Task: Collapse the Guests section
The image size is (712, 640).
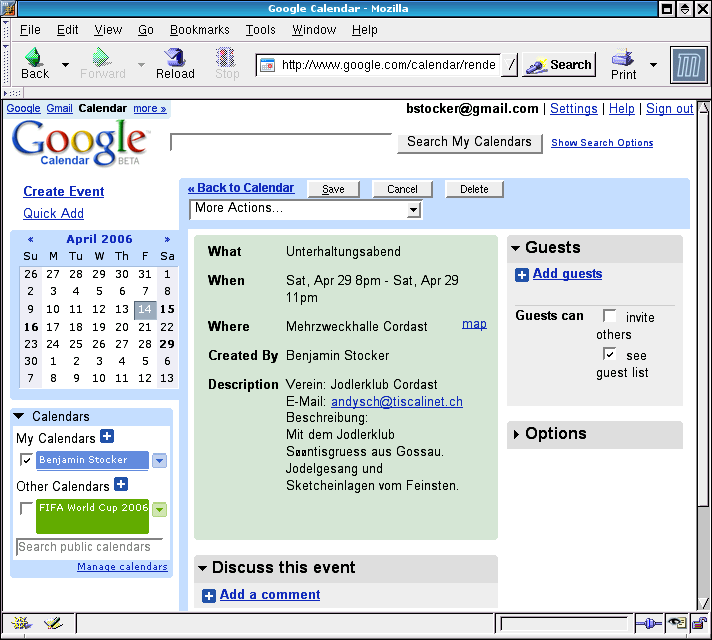Action: click(x=515, y=248)
